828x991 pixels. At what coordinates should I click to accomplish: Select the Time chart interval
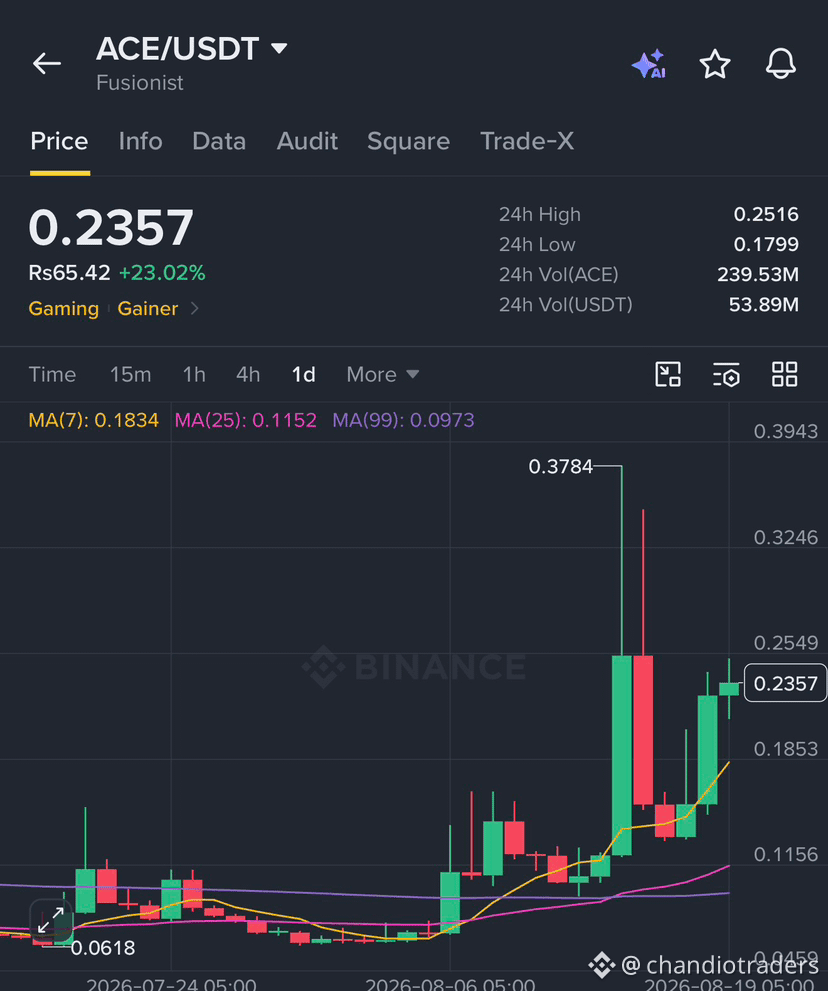click(x=52, y=375)
